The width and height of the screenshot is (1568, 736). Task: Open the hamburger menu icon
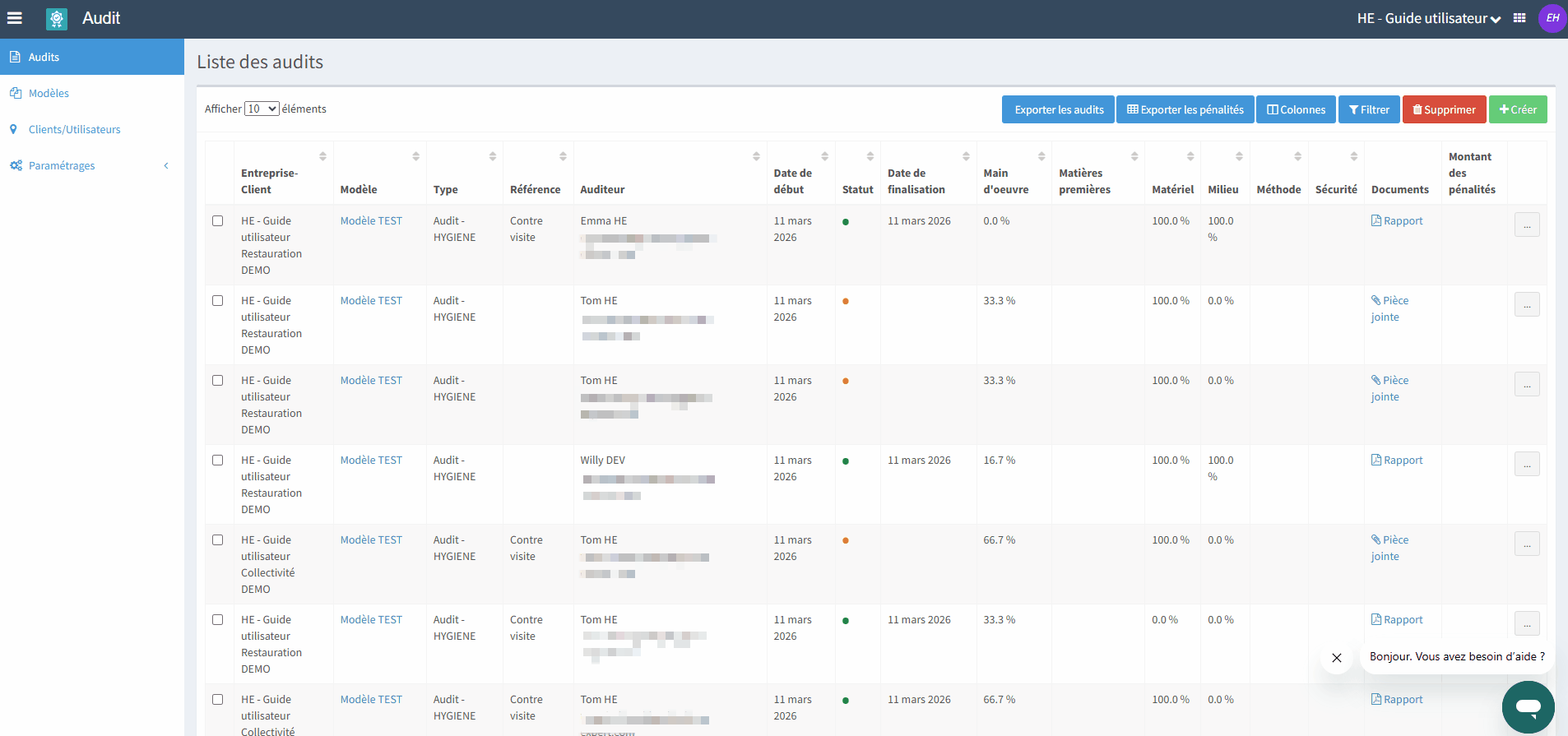pos(15,18)
